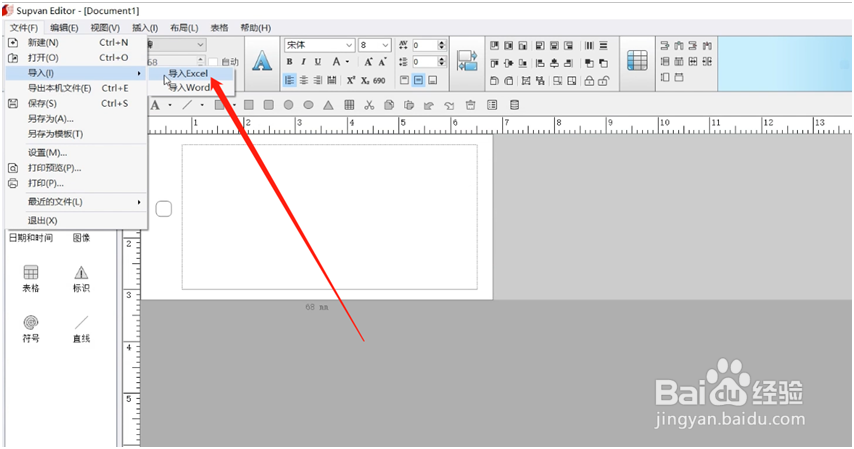Set vertical alignment to bottom

pyautogui.click(x=432, y=81)
